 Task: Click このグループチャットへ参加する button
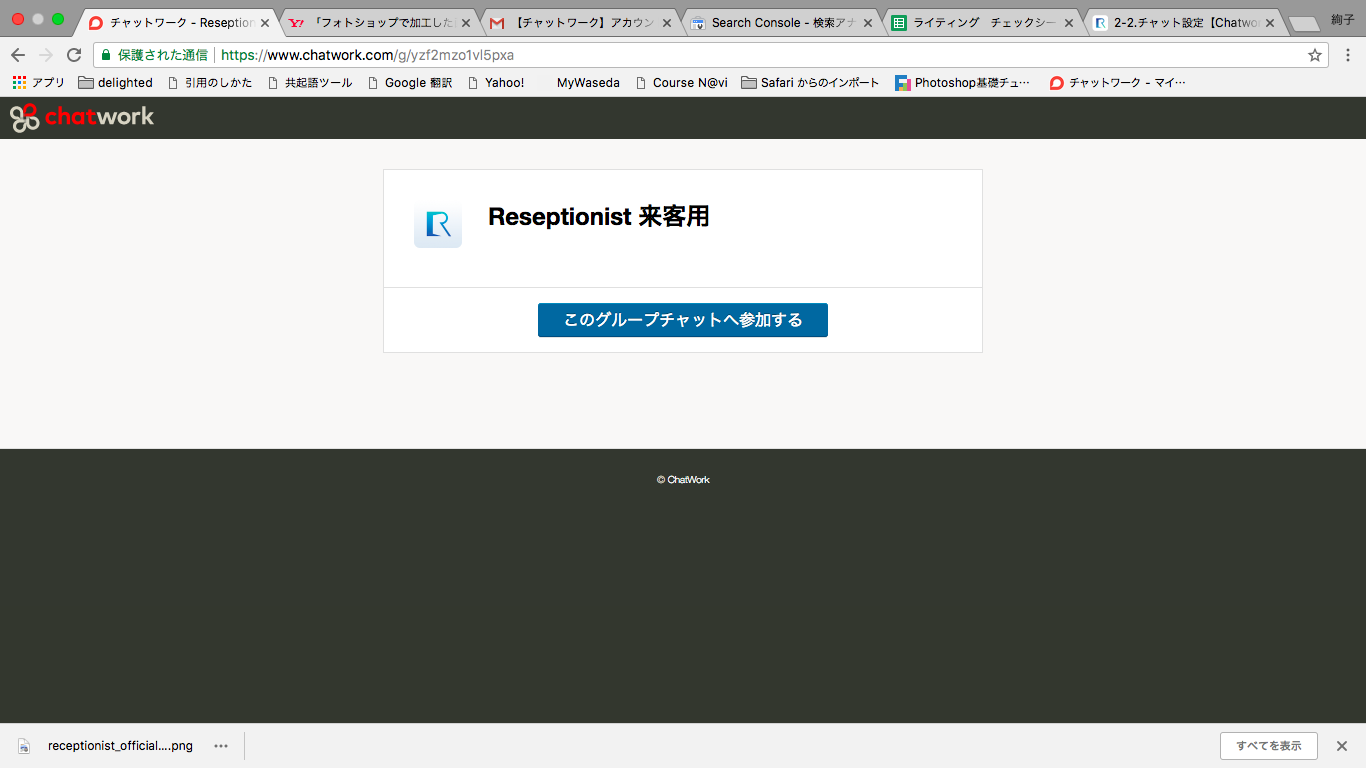pos(682,320)
